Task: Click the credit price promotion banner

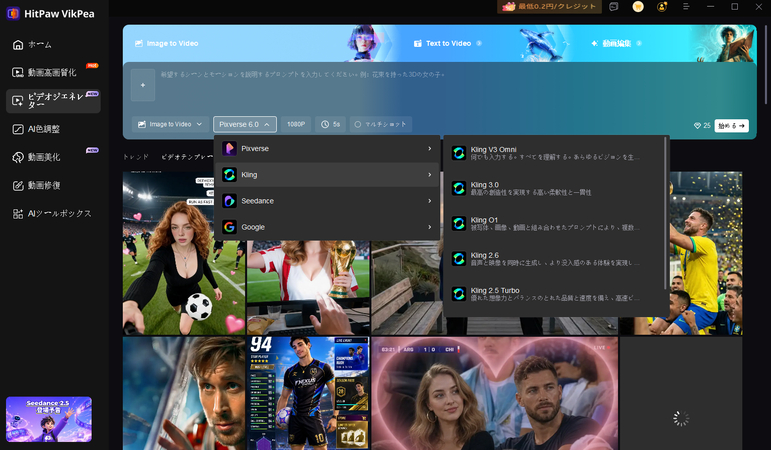Action: click(549, 6)
